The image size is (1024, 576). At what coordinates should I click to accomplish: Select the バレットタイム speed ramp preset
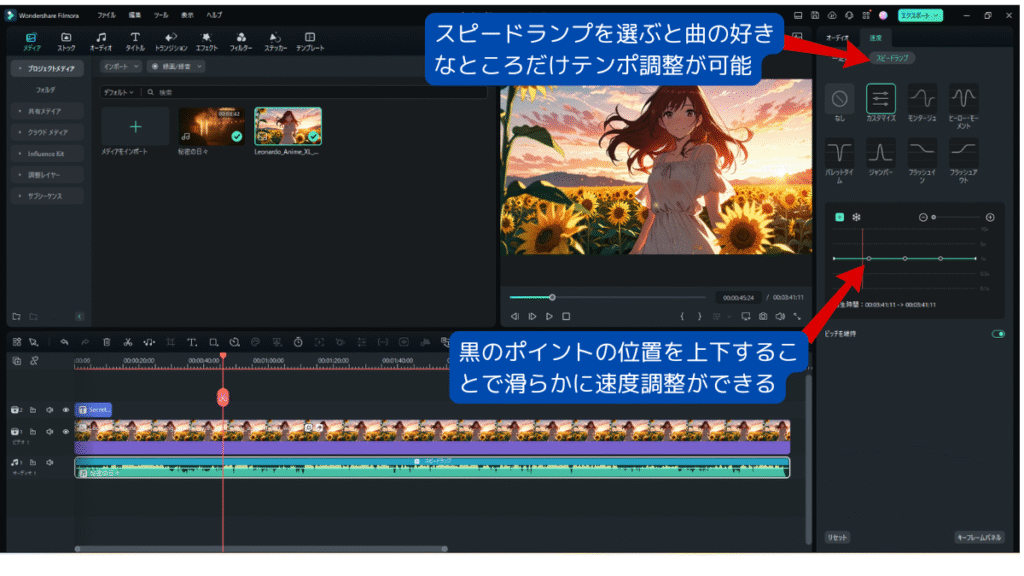coord(839,153)
